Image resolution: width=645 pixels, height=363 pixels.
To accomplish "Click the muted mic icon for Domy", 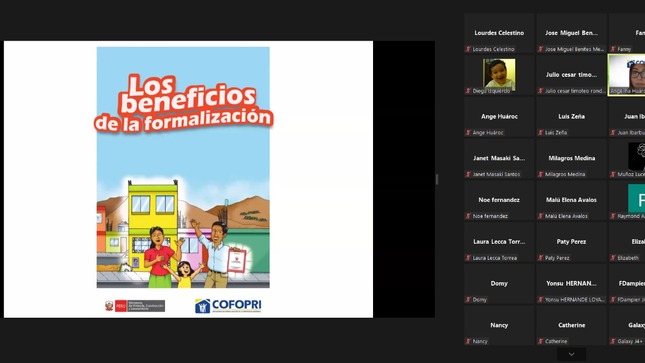I will pos(468,300).
